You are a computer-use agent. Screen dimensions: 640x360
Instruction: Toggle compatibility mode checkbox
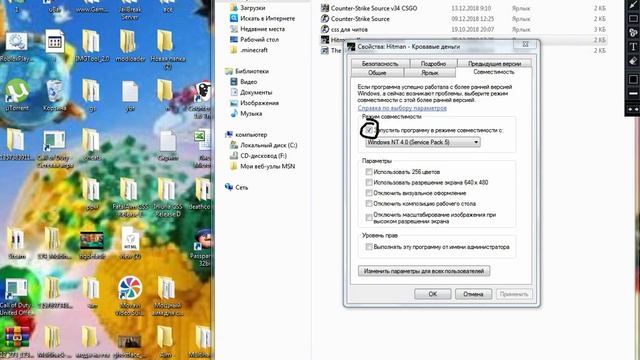[369, 130]
